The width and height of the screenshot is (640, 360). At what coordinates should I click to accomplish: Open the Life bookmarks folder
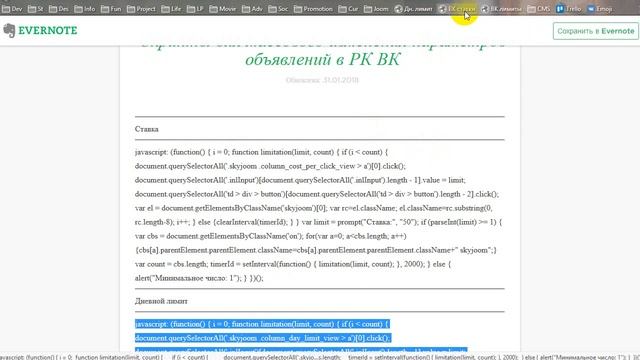point(171,9)
